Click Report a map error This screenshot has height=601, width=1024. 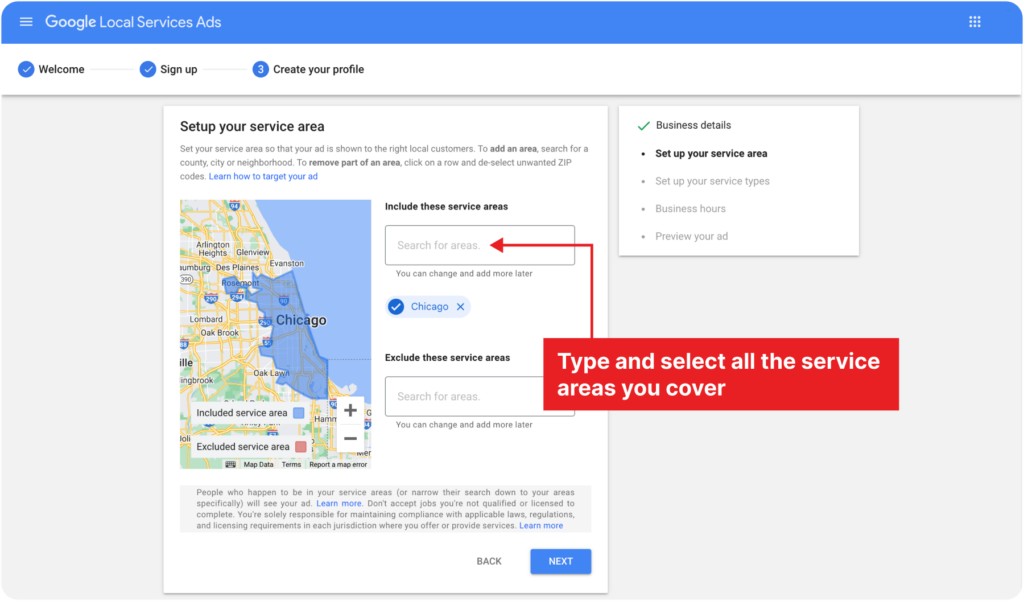click(338, 464)
